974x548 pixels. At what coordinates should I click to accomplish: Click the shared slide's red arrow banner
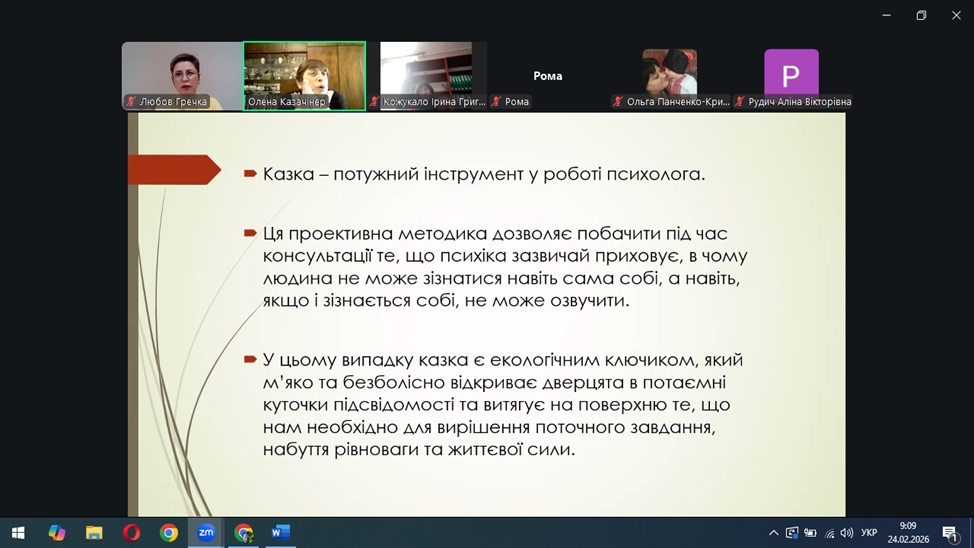(173, 170)
